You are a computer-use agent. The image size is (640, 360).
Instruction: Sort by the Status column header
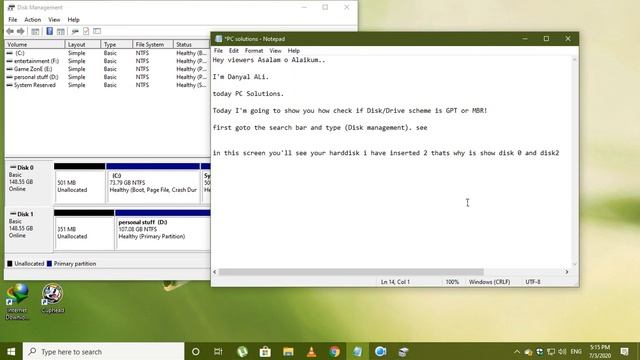[191, 44]
